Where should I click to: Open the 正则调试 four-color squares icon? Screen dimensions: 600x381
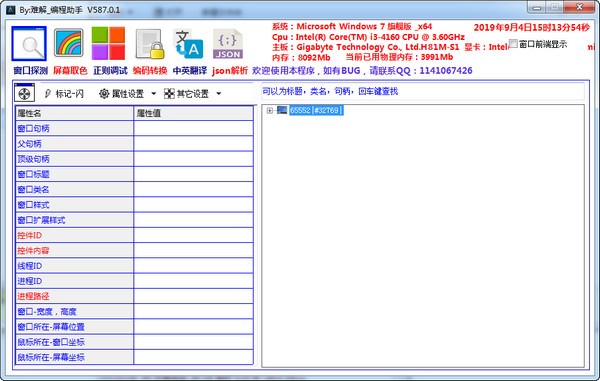[x=108, y=43]
